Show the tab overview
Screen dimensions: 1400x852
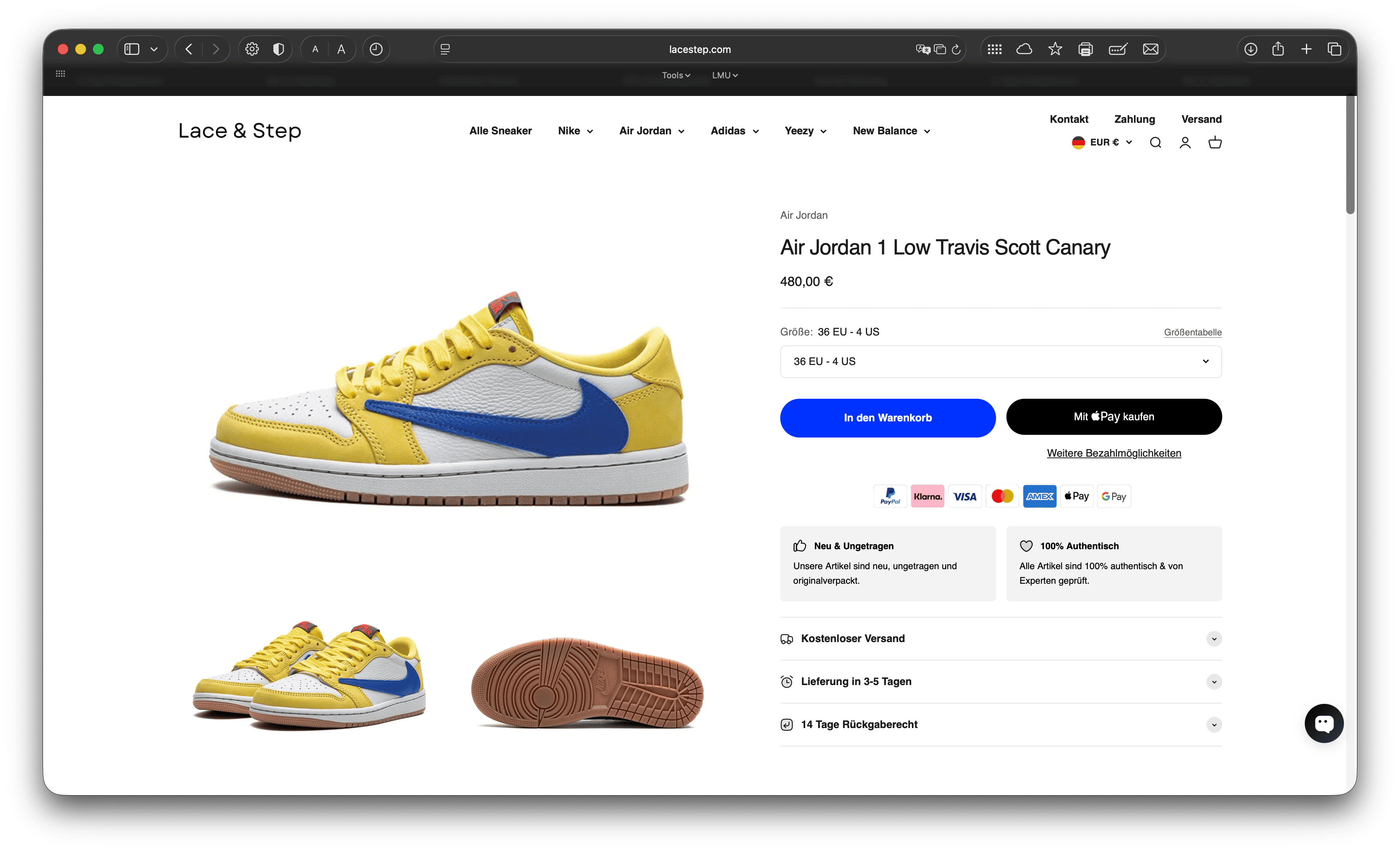coord(1334,50)
